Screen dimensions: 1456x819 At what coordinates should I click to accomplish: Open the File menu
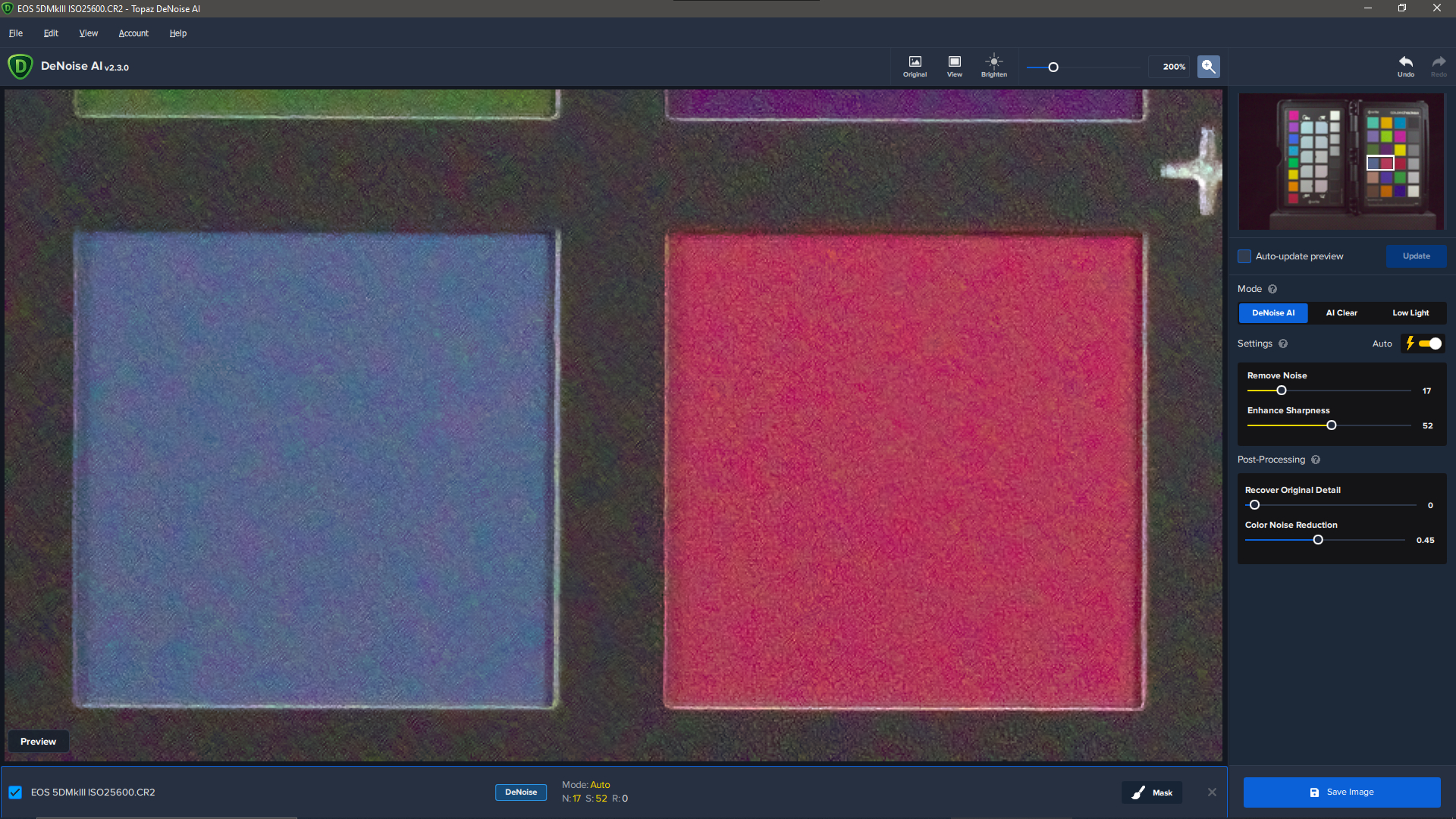click(15, 33)
